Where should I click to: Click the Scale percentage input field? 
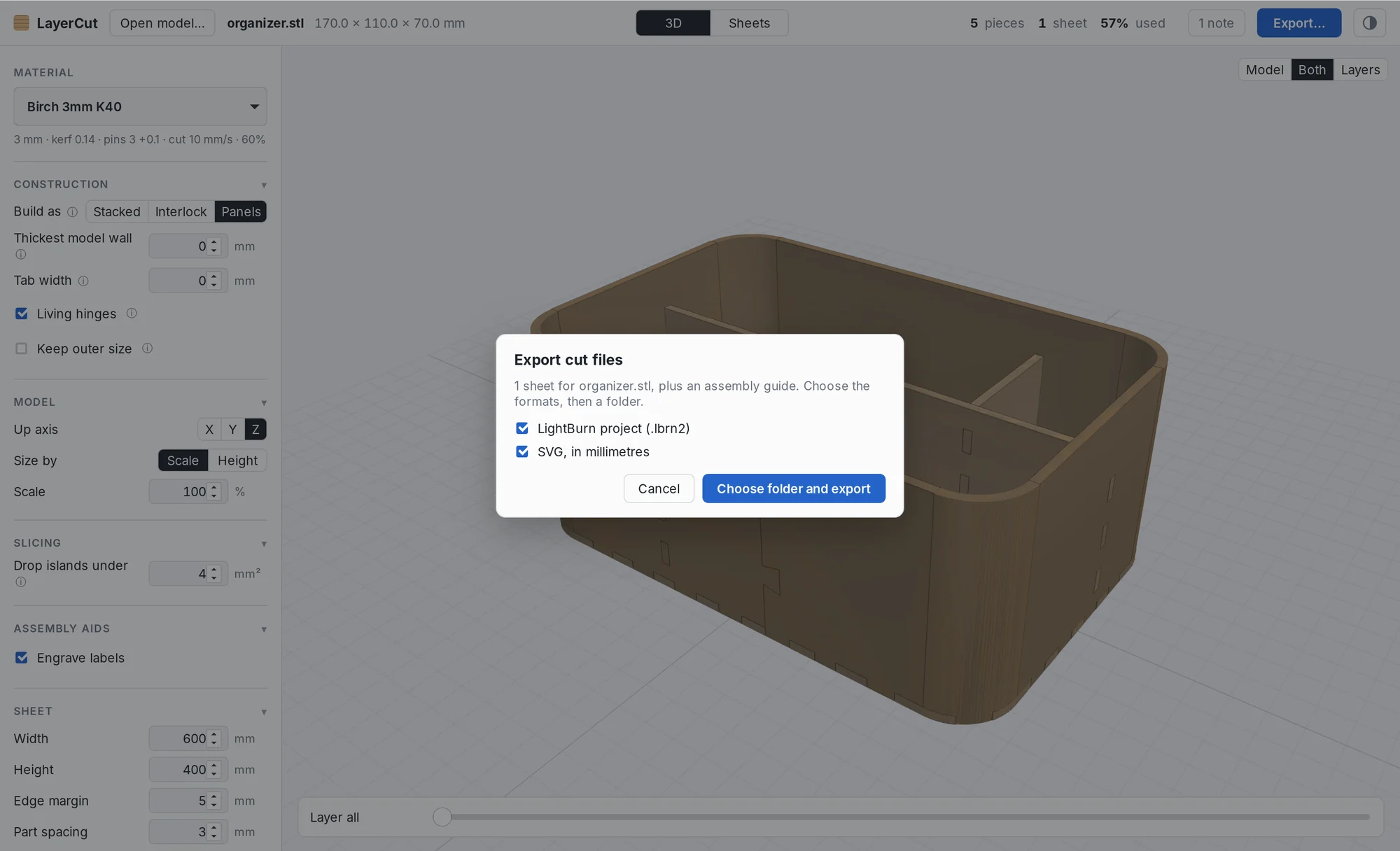[x=188, y=492]
